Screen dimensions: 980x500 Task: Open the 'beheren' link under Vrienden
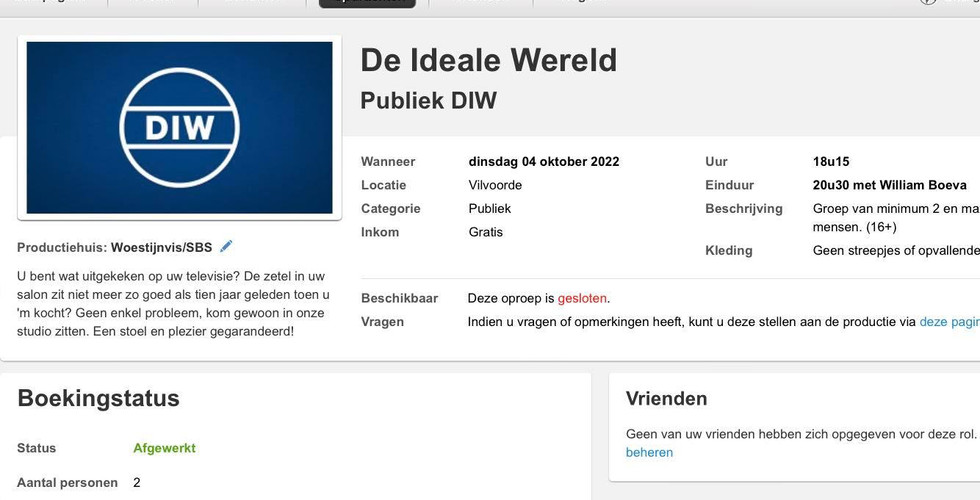pos(649,452)
